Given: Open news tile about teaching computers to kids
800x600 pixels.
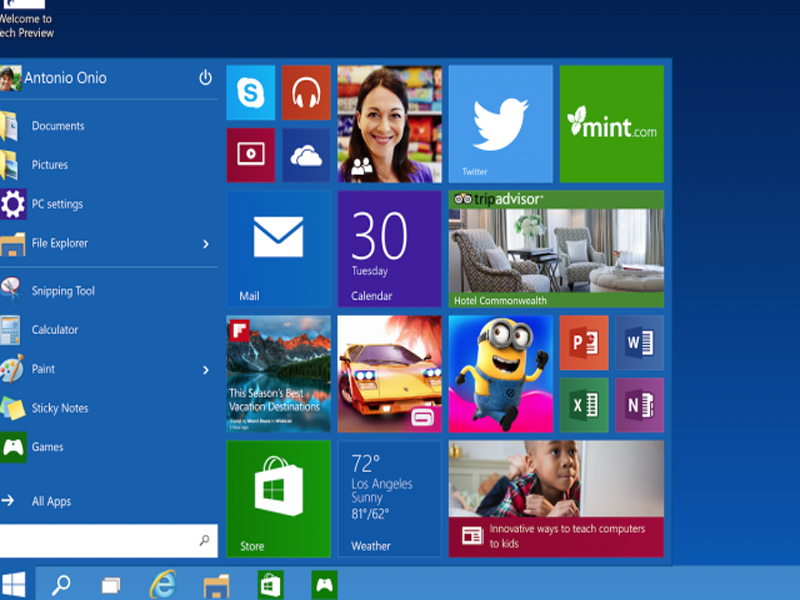Looking at the screenshot, I should [x=556, y=499].
